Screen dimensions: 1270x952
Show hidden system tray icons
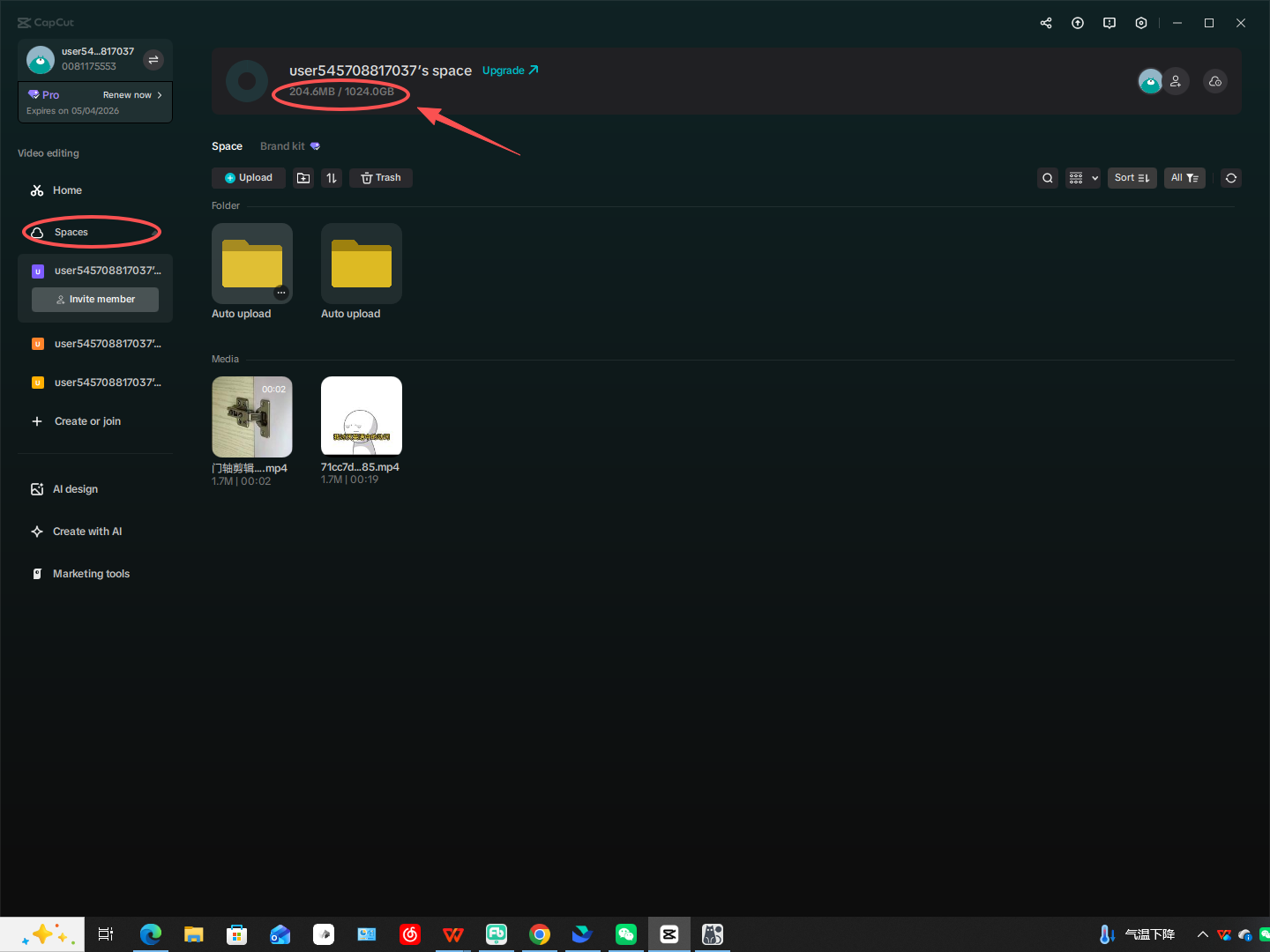(1203, 934)
